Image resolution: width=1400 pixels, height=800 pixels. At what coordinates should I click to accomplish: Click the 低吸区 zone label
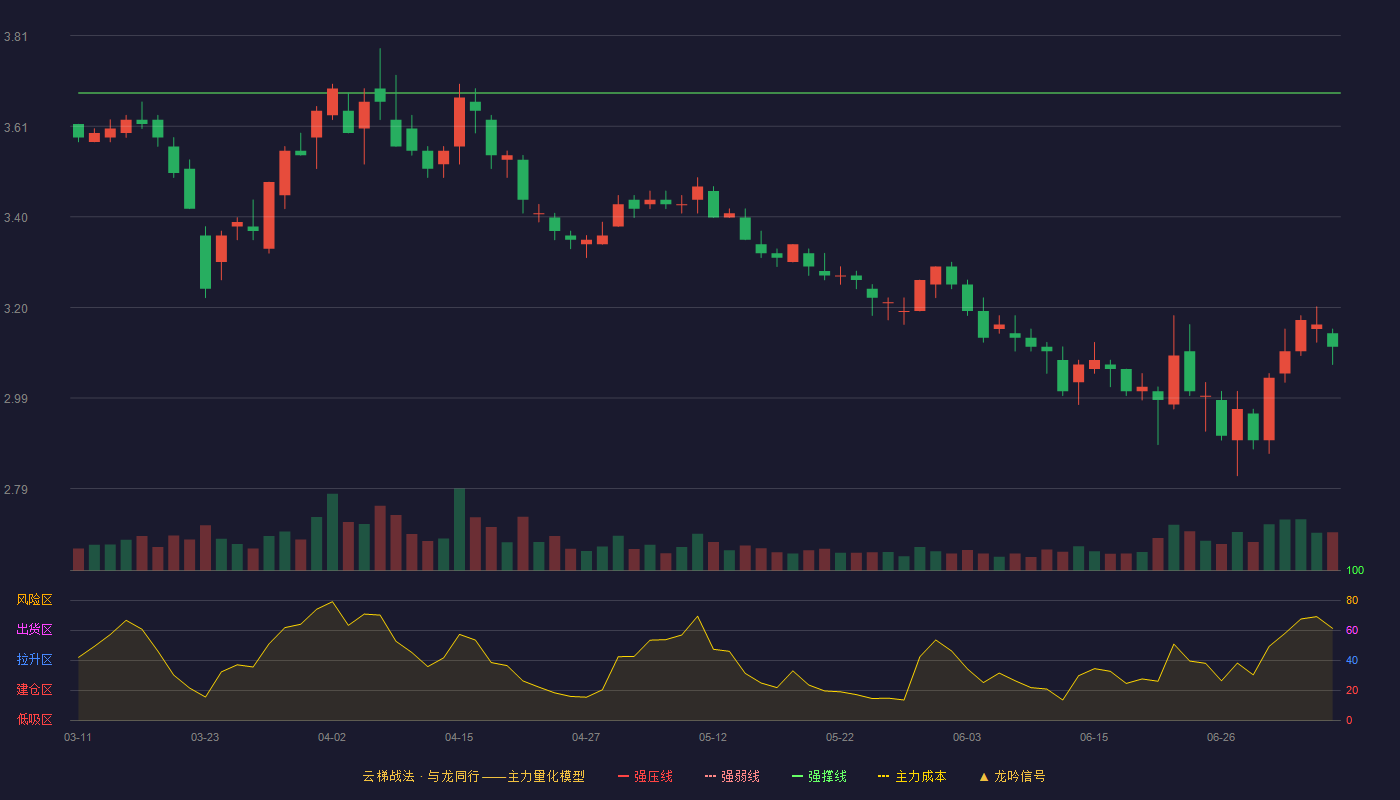[x=35, y=719]
